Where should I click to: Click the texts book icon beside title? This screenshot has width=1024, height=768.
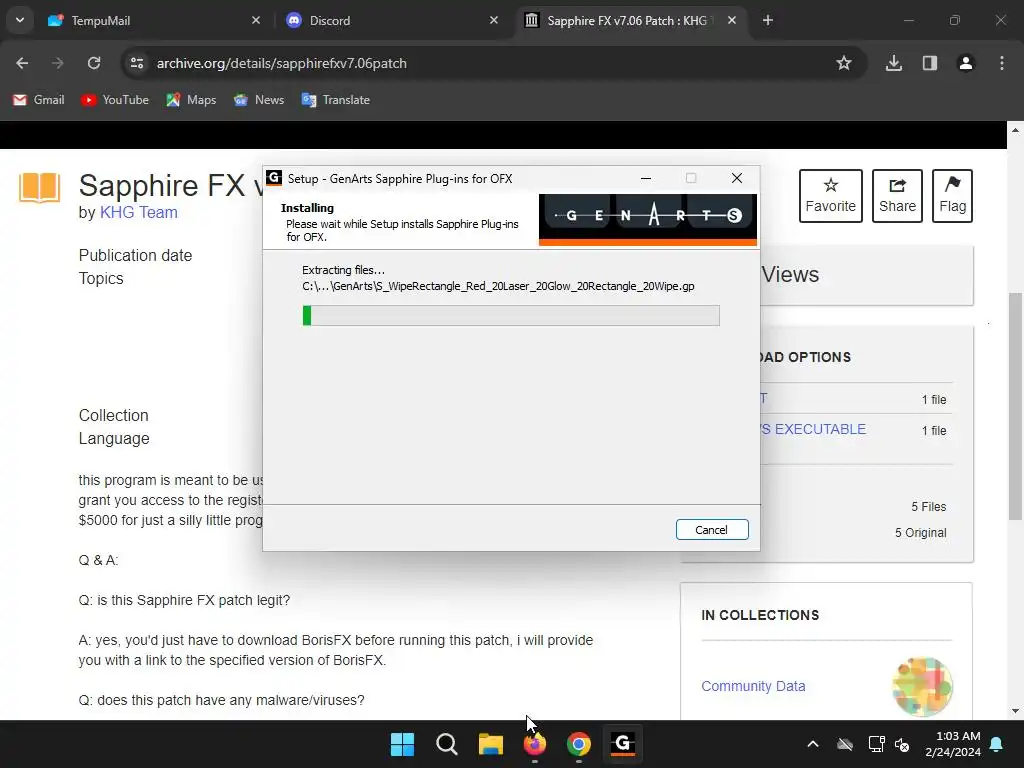(40, 188)
